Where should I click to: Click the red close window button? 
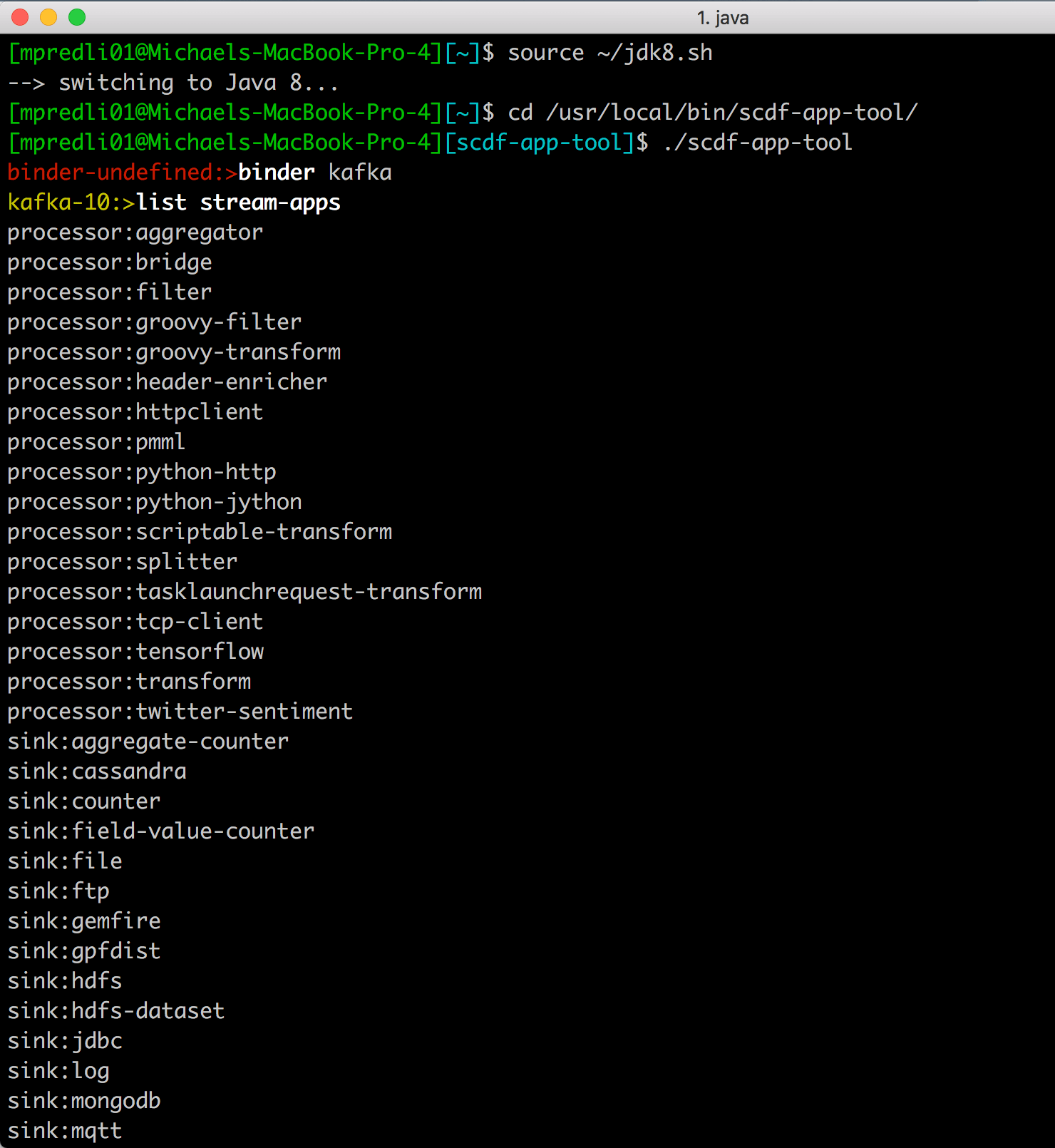19,17
